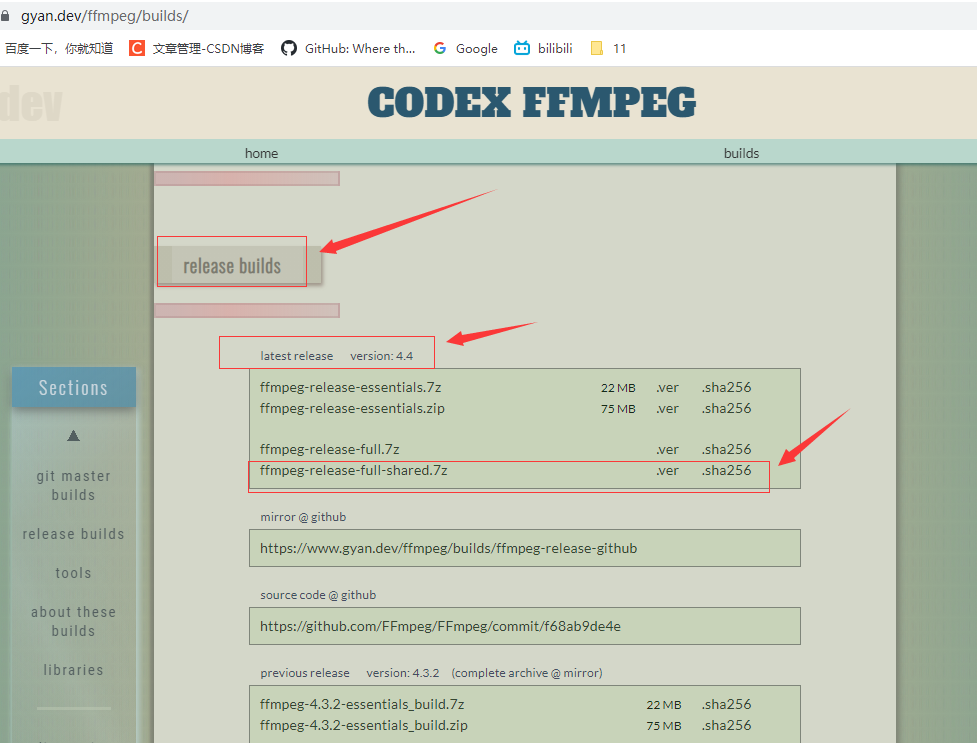
Task: Open .sha256 link for essentials.7z
Action: (727, 387)
